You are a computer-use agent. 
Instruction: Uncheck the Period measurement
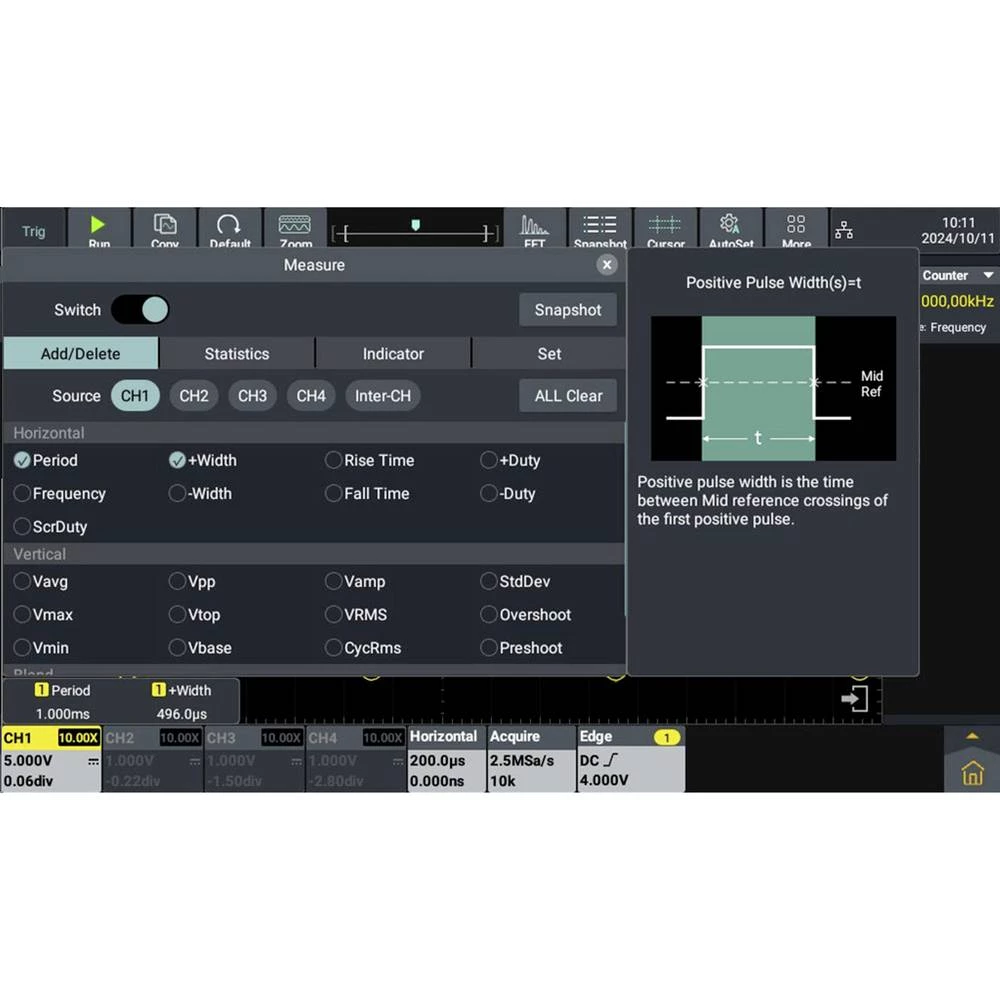pyautogui.click(x=23, y=461)
